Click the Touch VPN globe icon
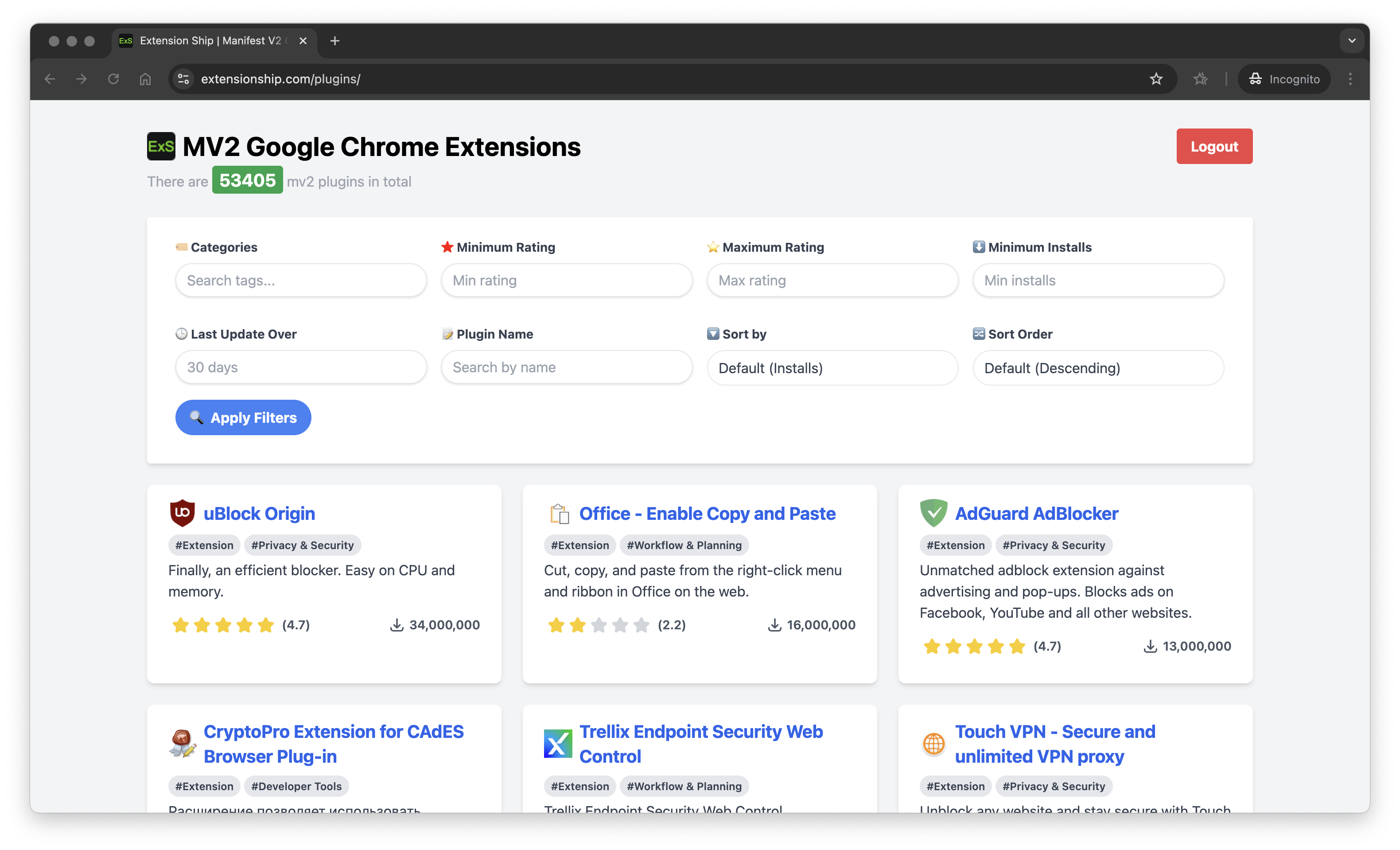Viewport: 1400px width, 850px height. (x=933, y=744)
